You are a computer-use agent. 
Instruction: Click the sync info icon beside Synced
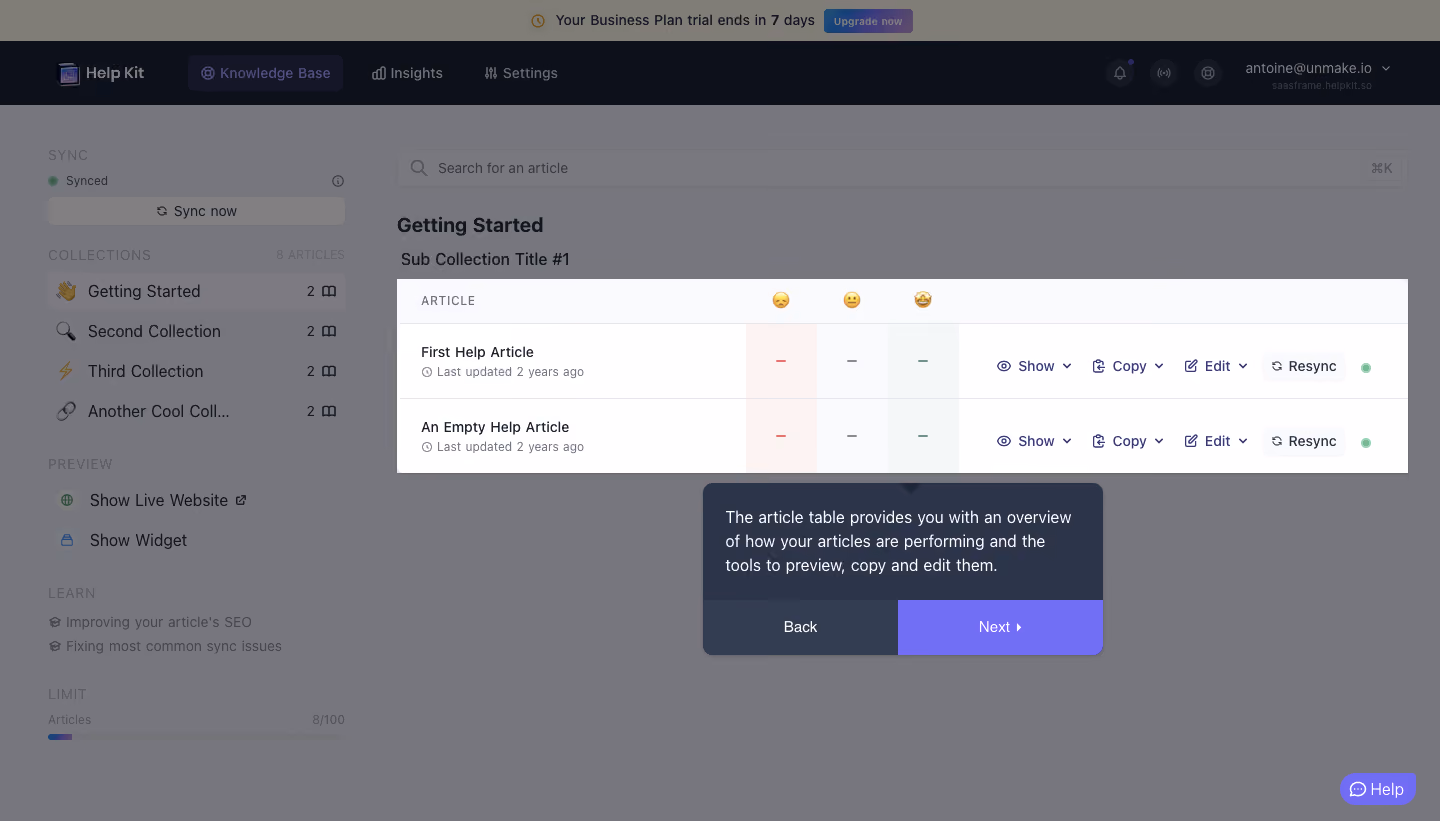[x=338, y=181]
